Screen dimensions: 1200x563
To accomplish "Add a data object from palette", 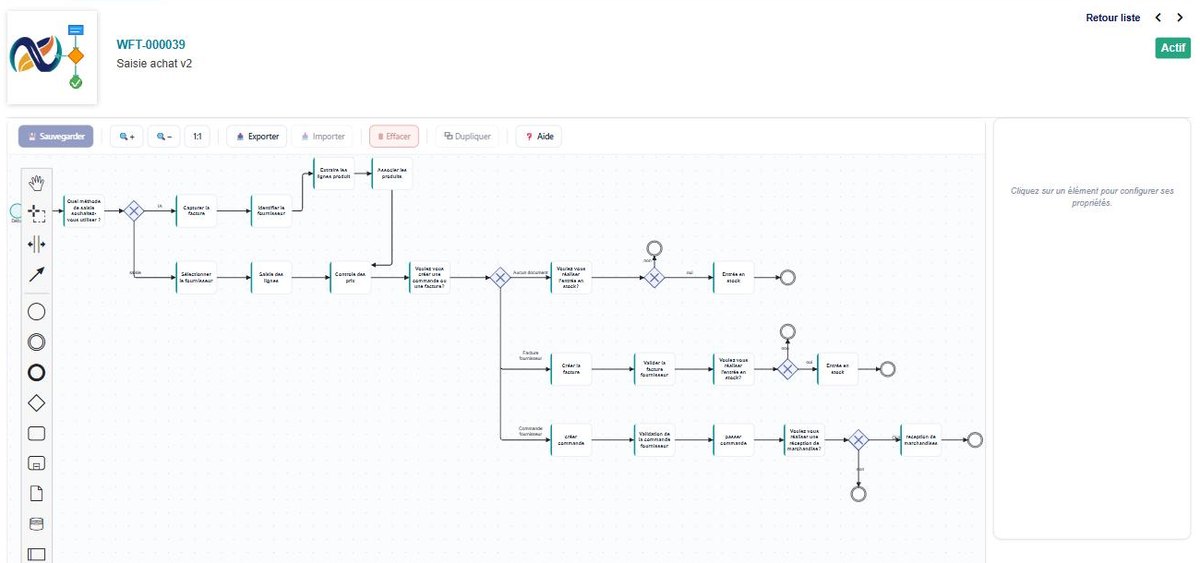I will point(37,494).
